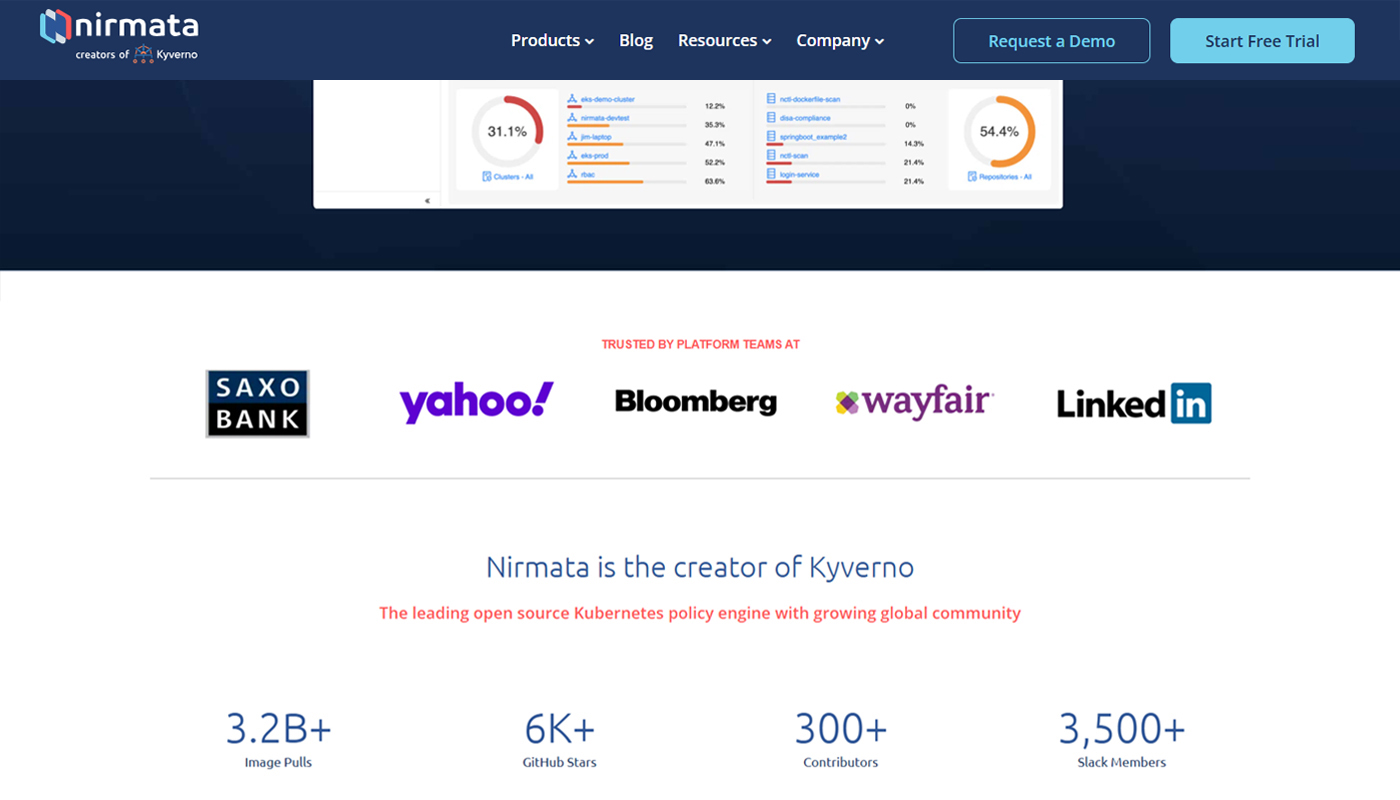1400x800 pixels.
Task: Click the Yahoo logo
Action: pos(476,402)
